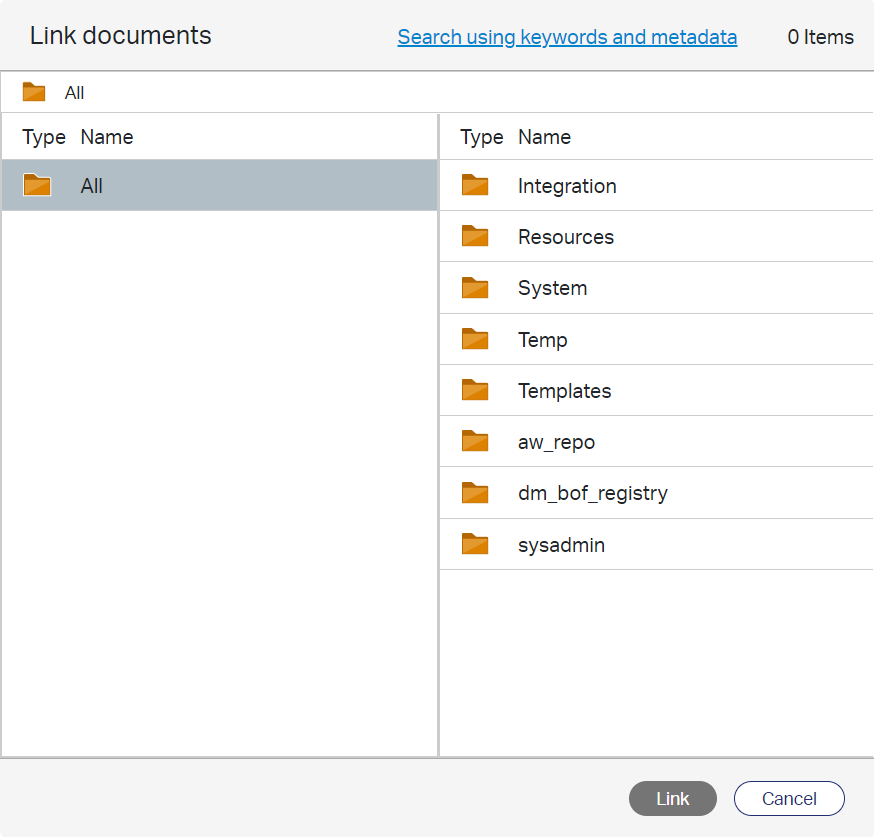Sort right pane by Type column header
Image resolution: width=874 pixels, height=837 pixels.
pyautogui.click(x=481, y=137)
